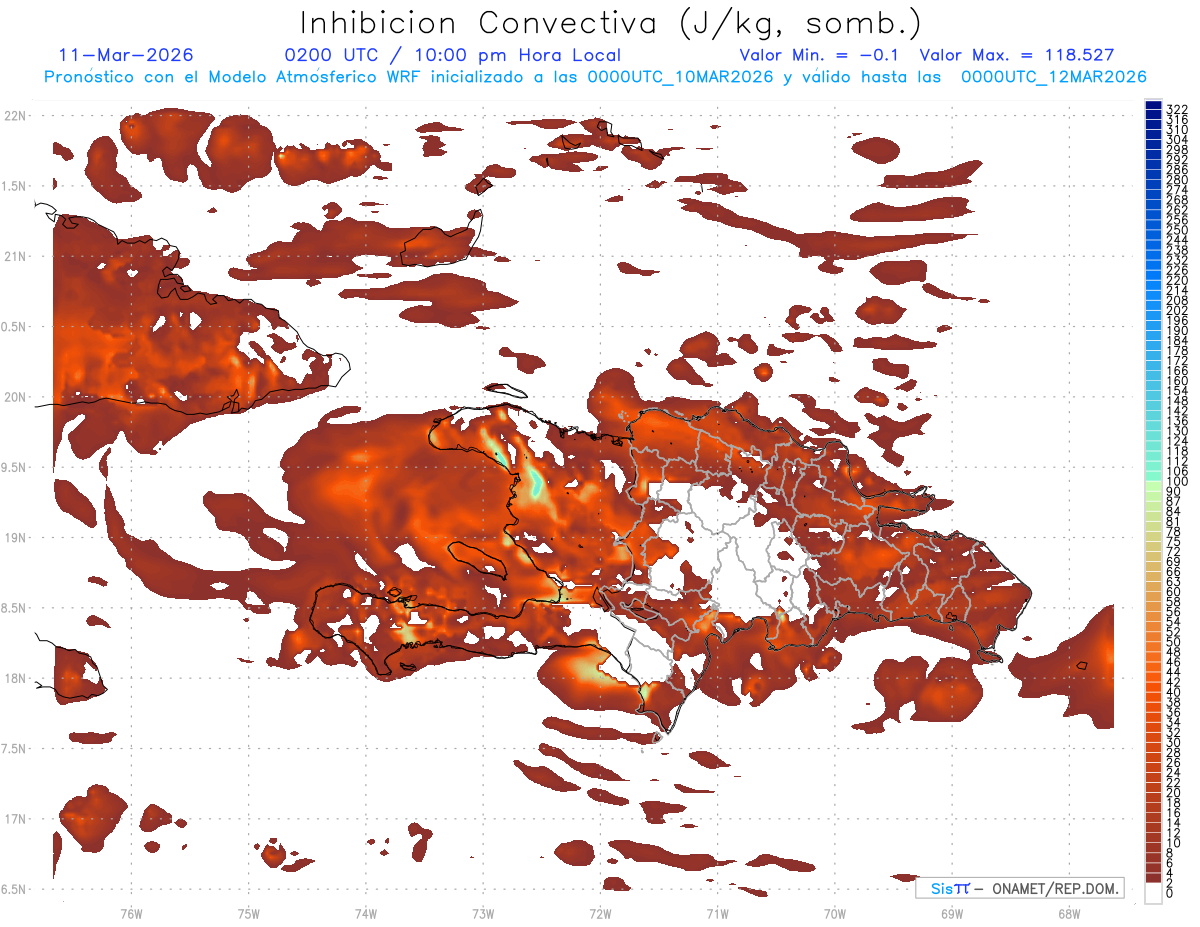Click the '76W' longitude label
The image size is (1200, 927).
(131, 913)
